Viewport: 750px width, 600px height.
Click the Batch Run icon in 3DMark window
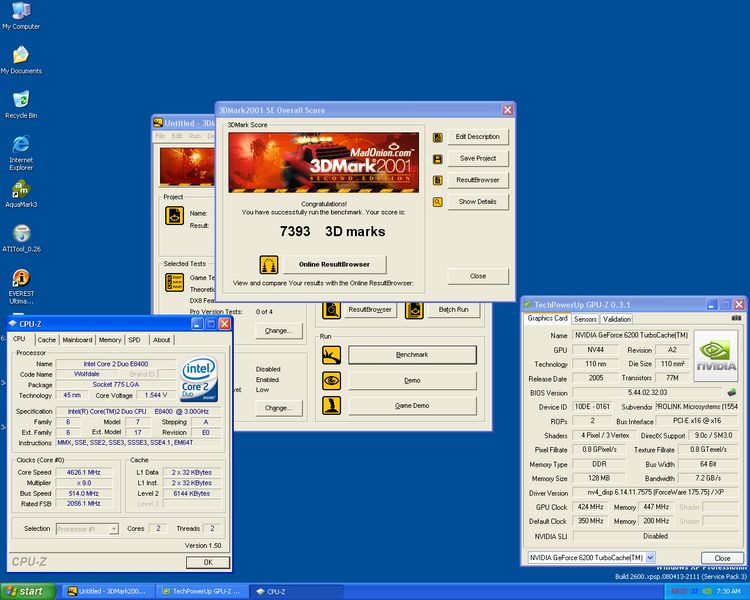pos(414,310)
